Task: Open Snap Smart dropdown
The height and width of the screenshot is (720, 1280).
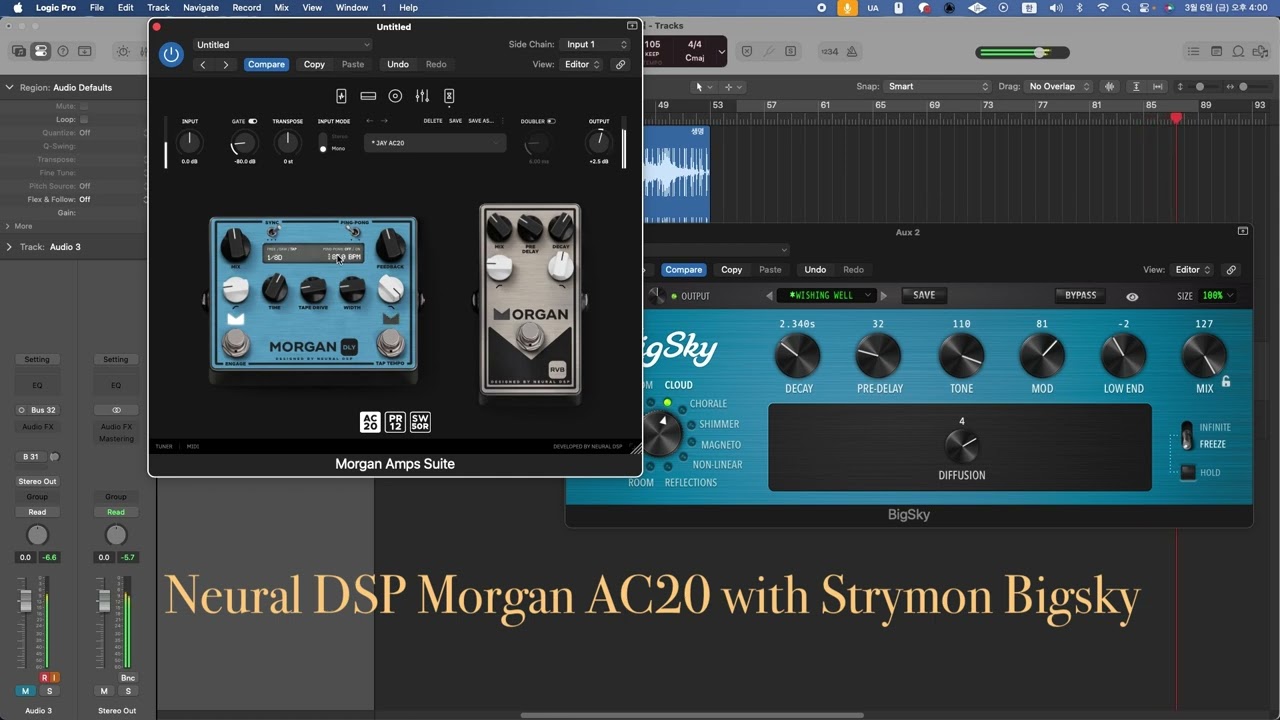Action: click(x=938, y=87)
